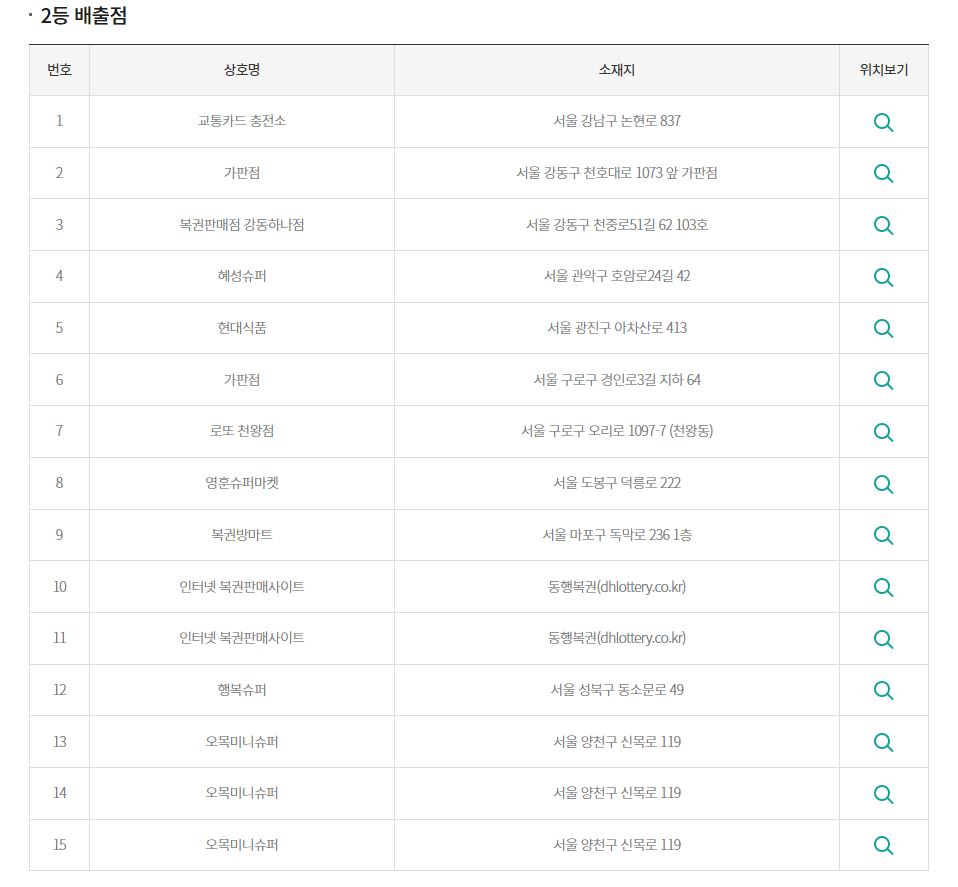
Task: Click row number 12 cell
Action: pyautogui.click(x=59, y=690)
